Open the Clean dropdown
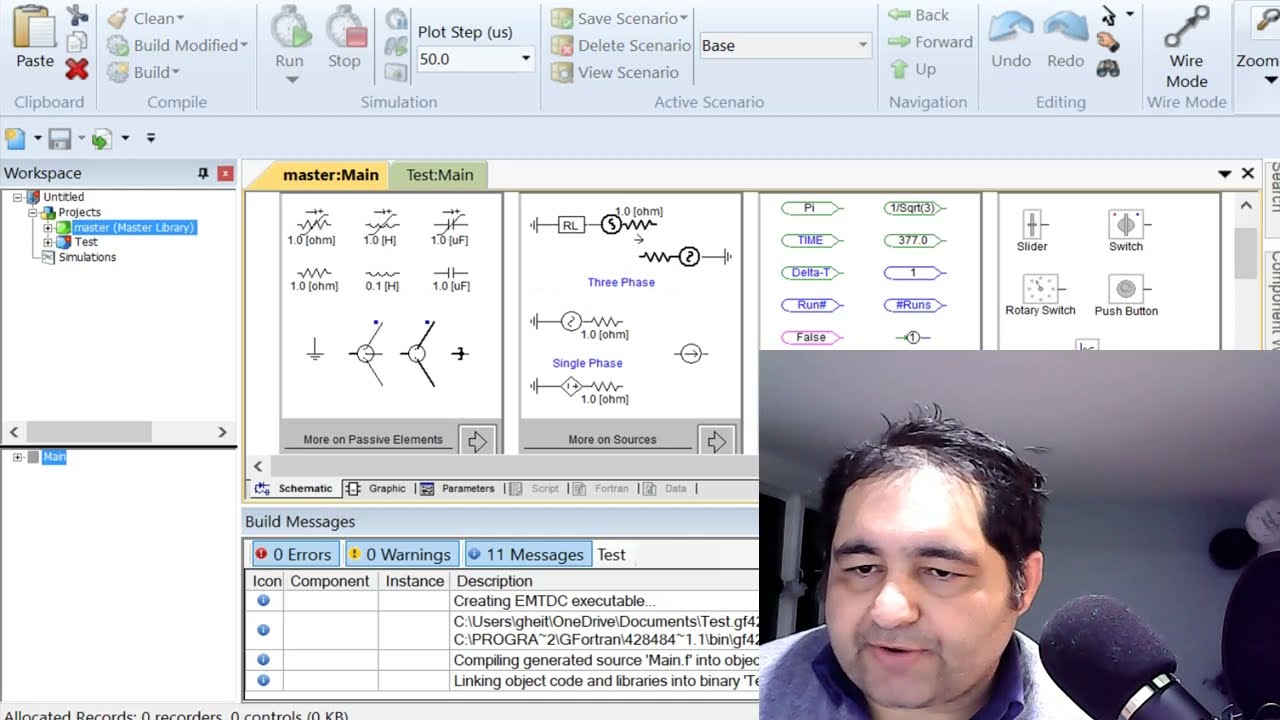This screenshot has width=1280, height=720. pos(146,18)
